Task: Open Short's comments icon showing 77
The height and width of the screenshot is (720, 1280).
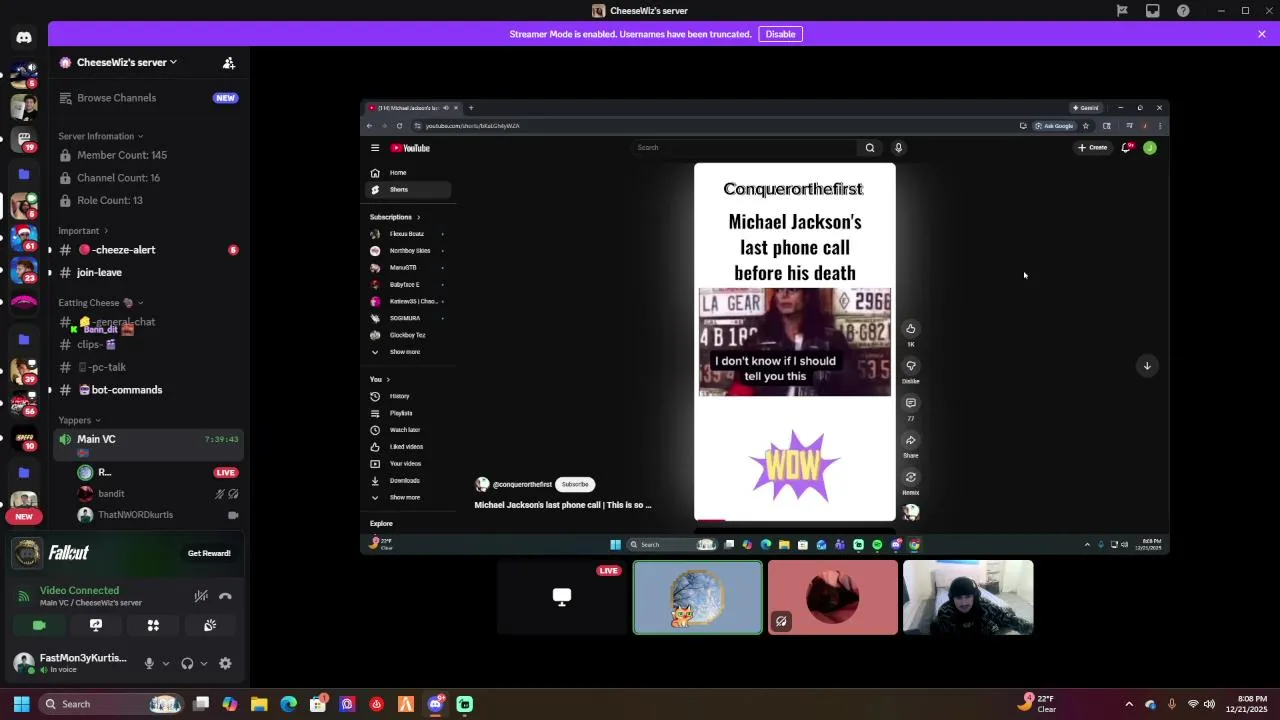Action: 910,403
